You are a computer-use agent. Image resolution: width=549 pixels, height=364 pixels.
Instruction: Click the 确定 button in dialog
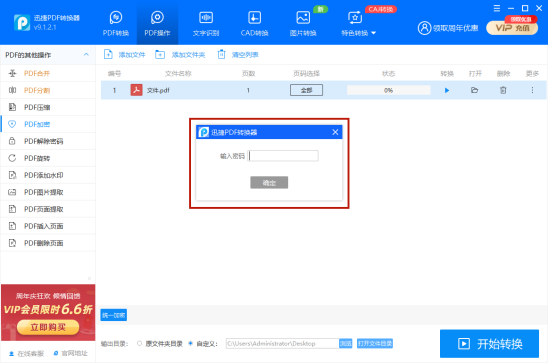click(269, 182)
